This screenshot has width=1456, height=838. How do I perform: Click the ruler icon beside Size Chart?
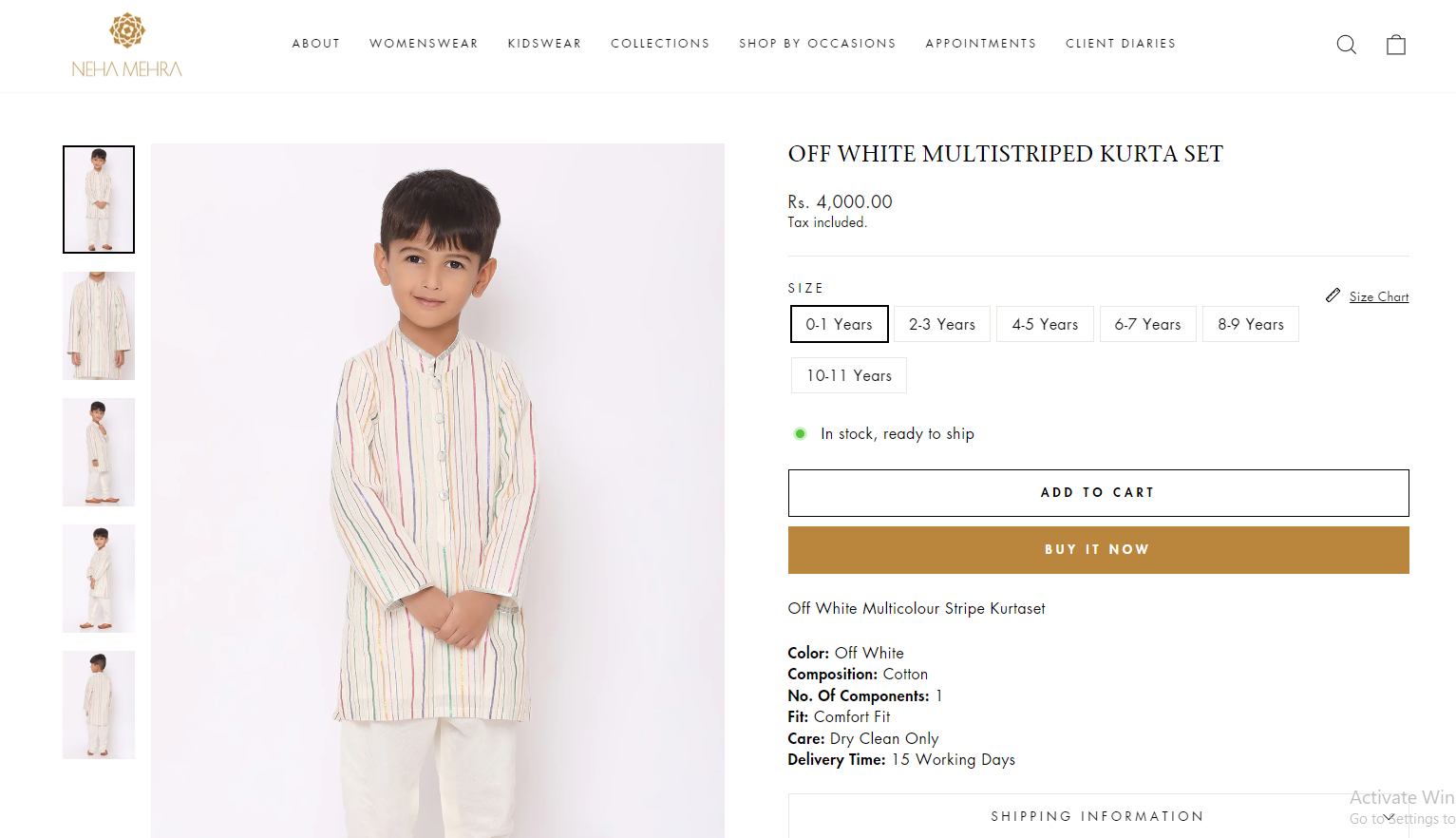coord(1333,295)
